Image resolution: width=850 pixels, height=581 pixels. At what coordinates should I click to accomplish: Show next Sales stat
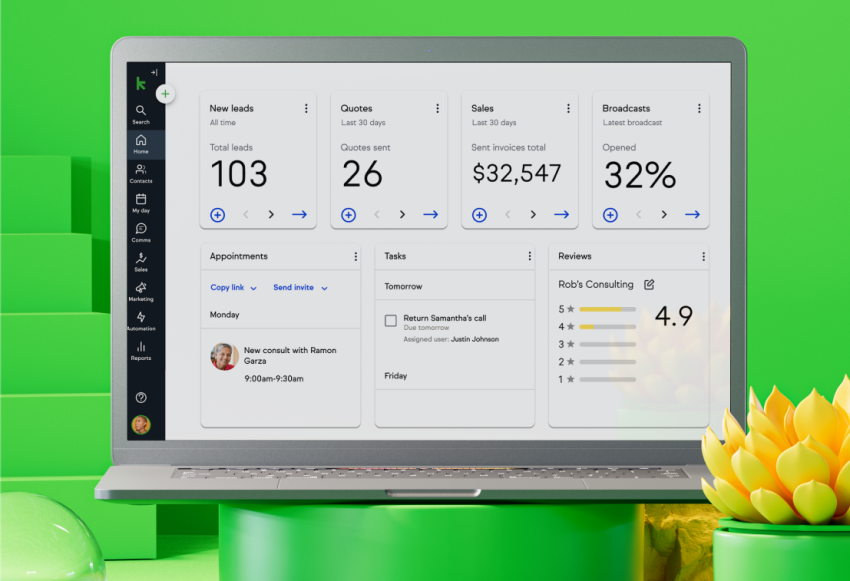[533, 215]
